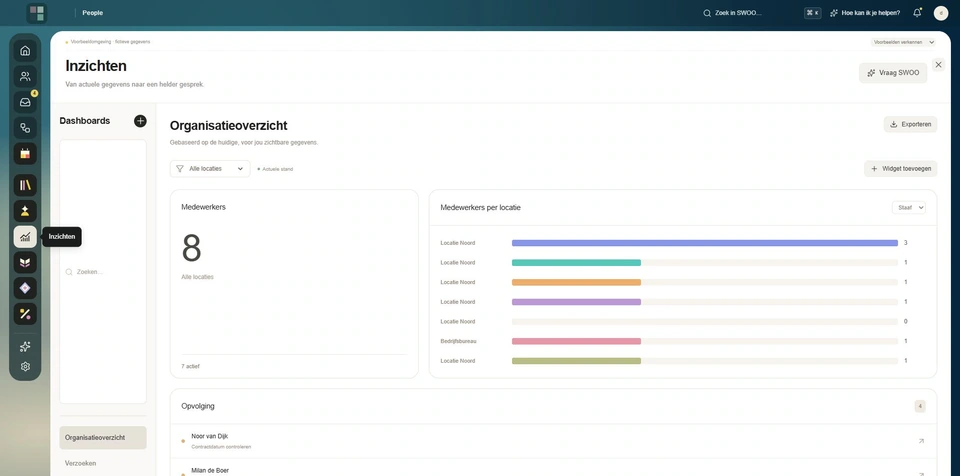The image size is (960, 476).
Task: Open the user avatar menu
Action: tap(941, 13)
